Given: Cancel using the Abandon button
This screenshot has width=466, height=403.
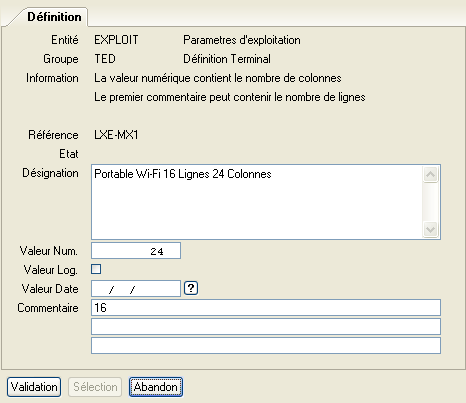Looking at the screenshot, I should pyautogui.click(x=156, y=387).
